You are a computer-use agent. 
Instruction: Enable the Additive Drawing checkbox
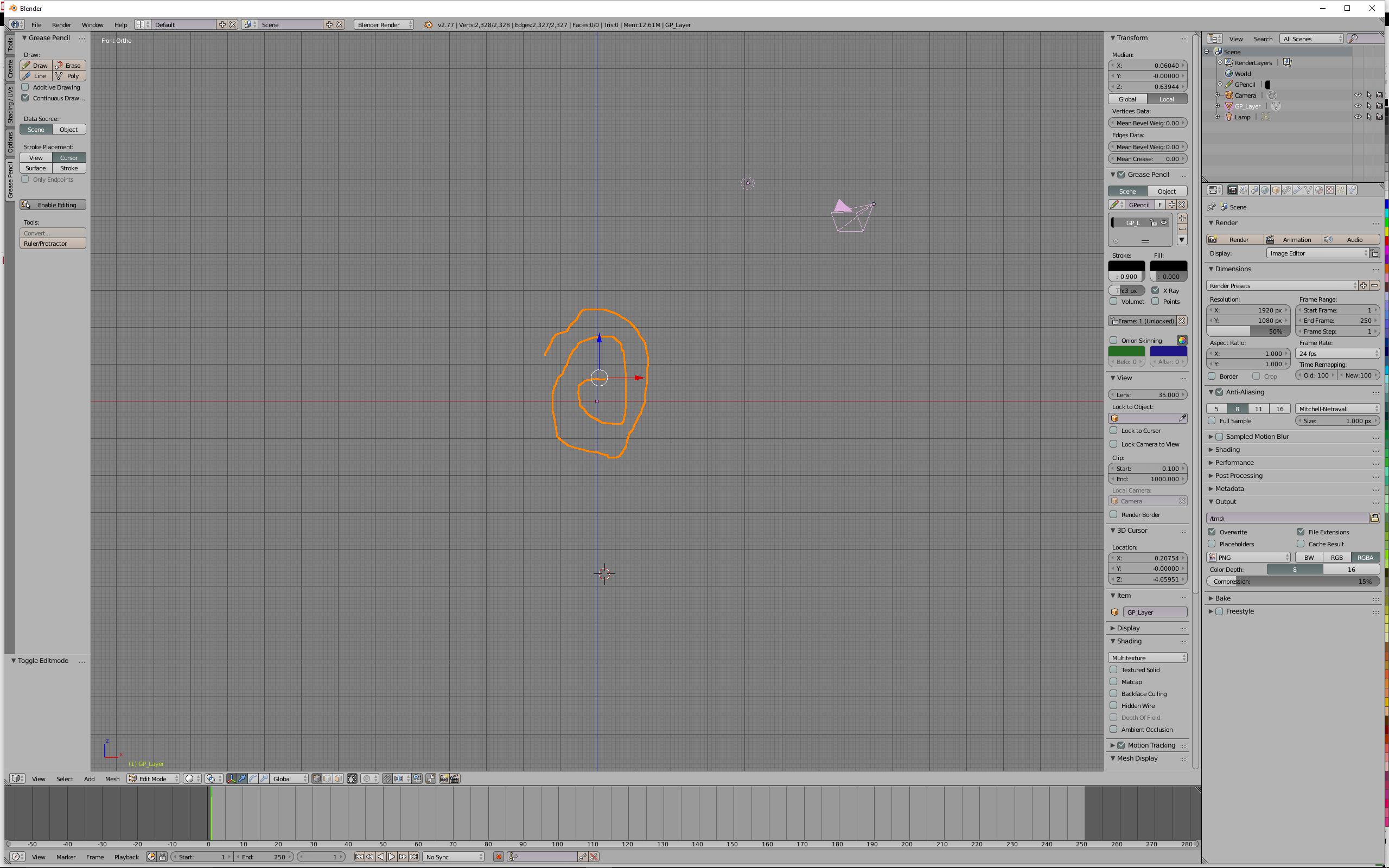(26, 87)
